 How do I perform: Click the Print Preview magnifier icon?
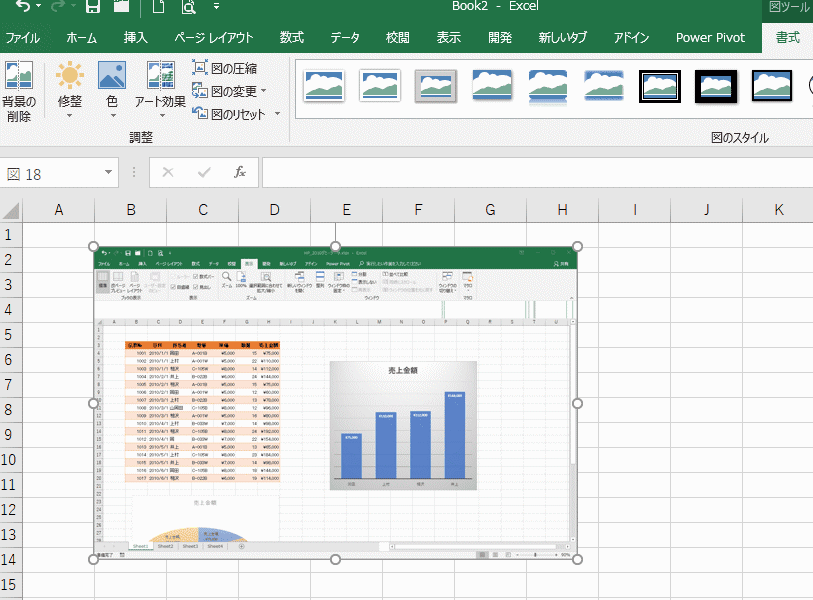coord(189,6)
